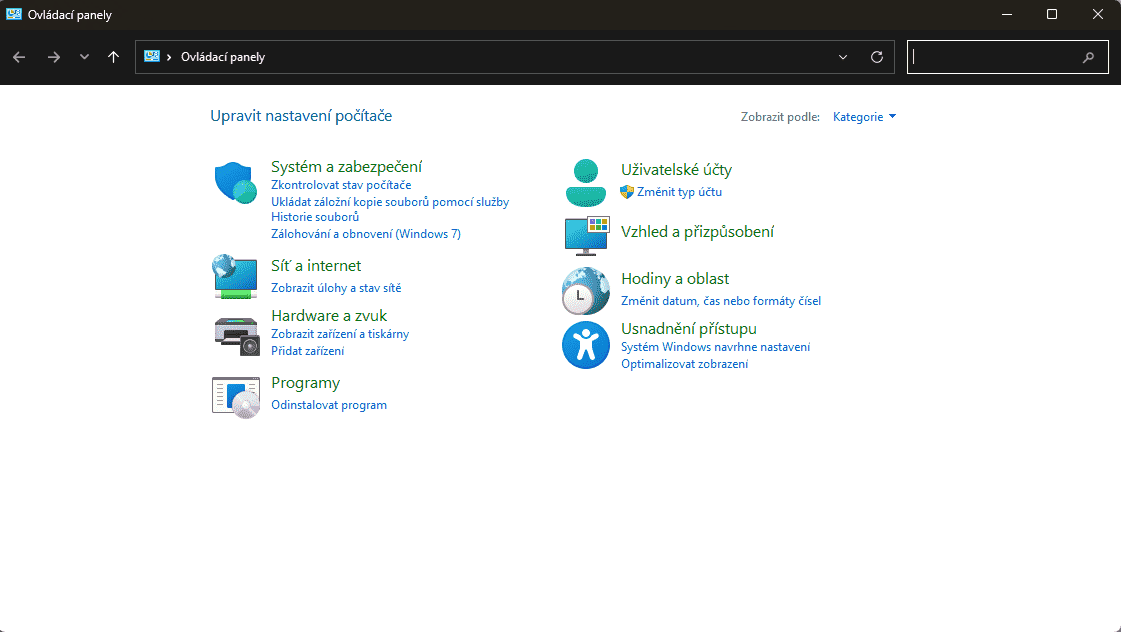1121x632 pixels.
Task: Open the Kategorie view dropdown
Action: click(864, 116)
